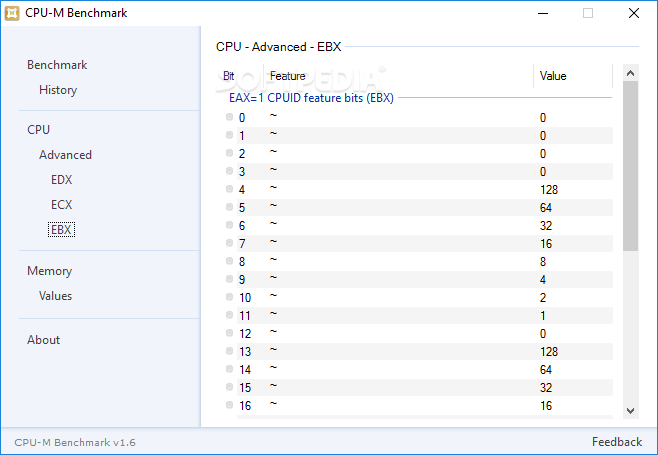658x455 pixels.
Task: Click the bullet icon for bit 0
Action: [x=230, y=117]
